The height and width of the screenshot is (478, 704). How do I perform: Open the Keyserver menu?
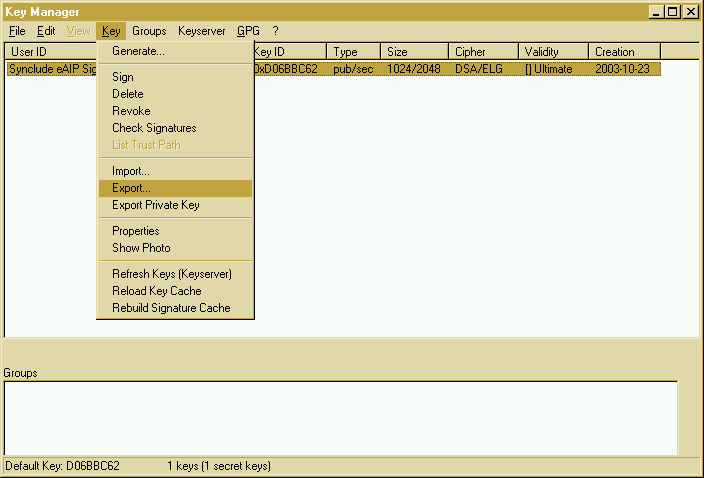(x=201, y=31)
